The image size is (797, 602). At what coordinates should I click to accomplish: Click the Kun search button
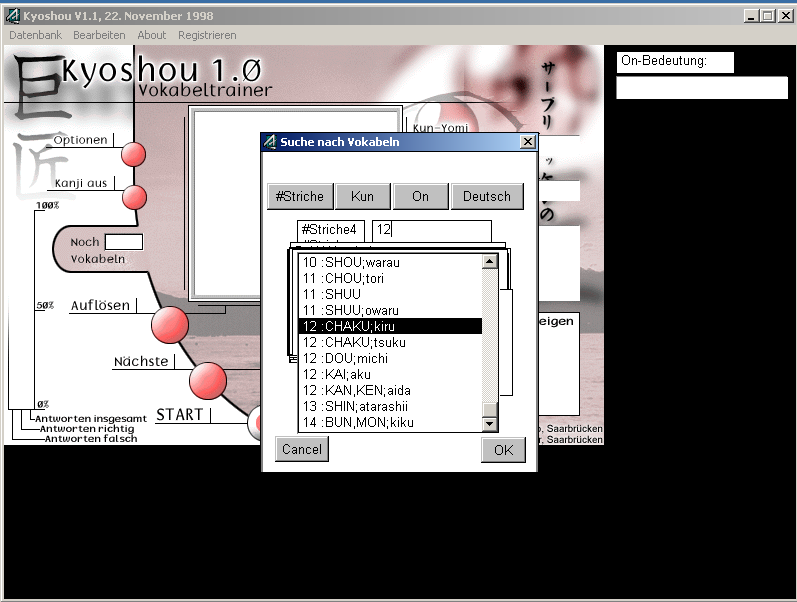[362, 196]
